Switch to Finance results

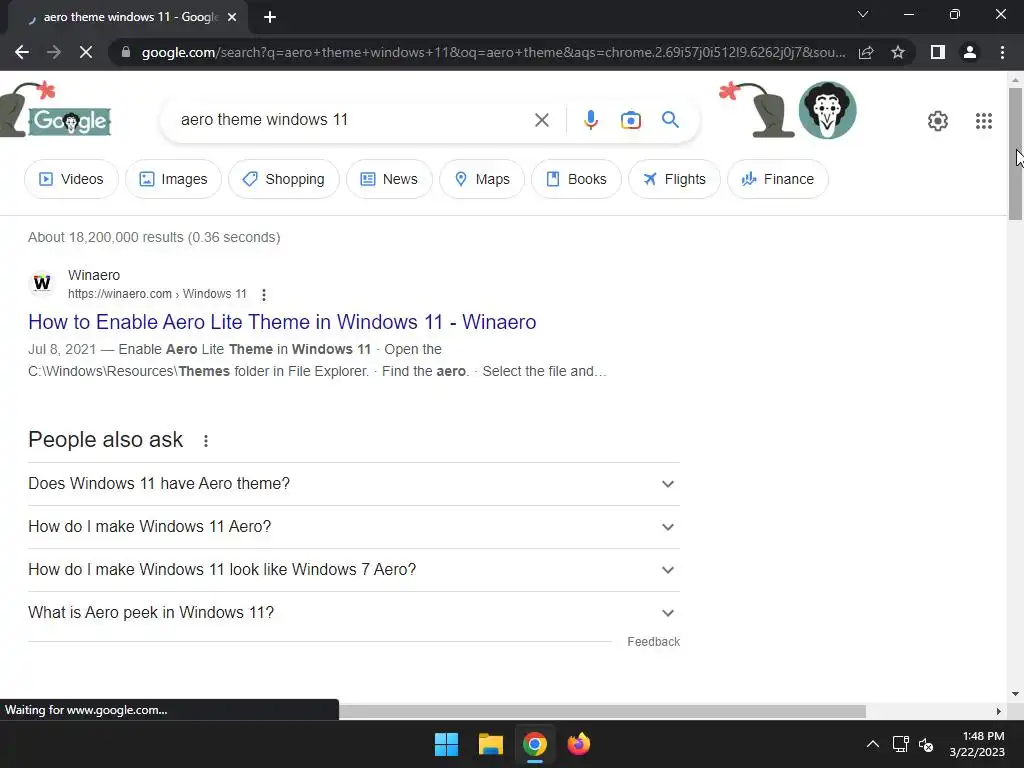(778, 179)
